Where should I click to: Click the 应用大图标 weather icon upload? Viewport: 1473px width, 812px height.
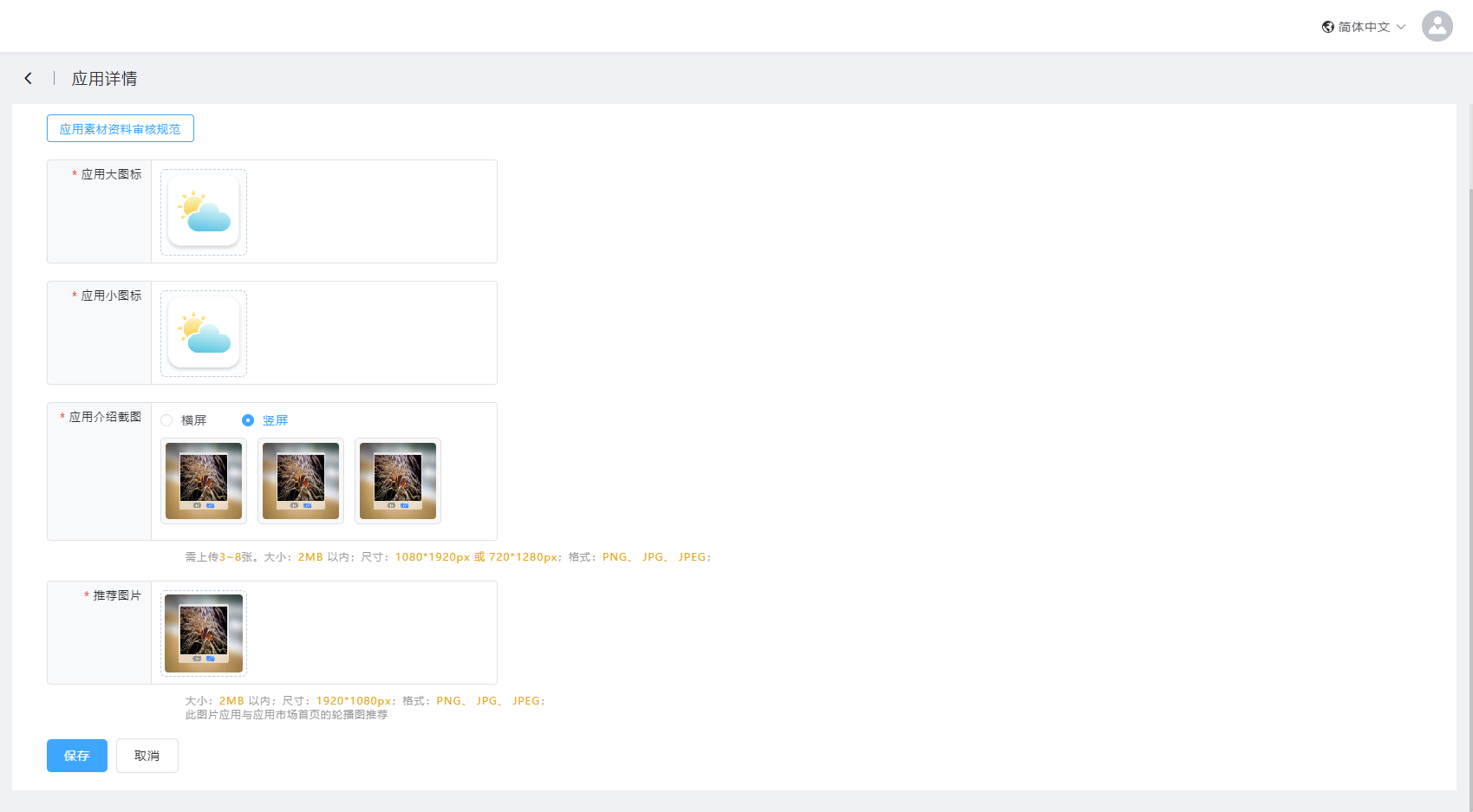pyautogui.click(x=204, y=211)
